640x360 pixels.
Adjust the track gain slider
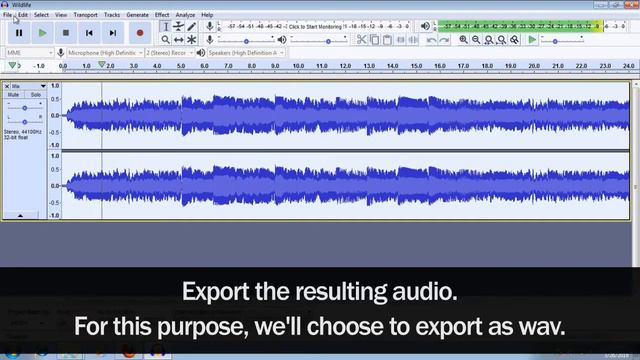point(24,108)
